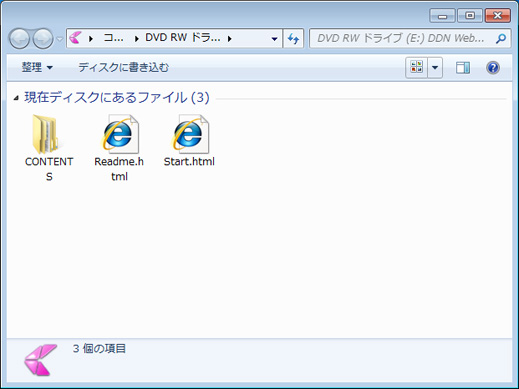Open the 整理 menu

[x=37, y=68]
